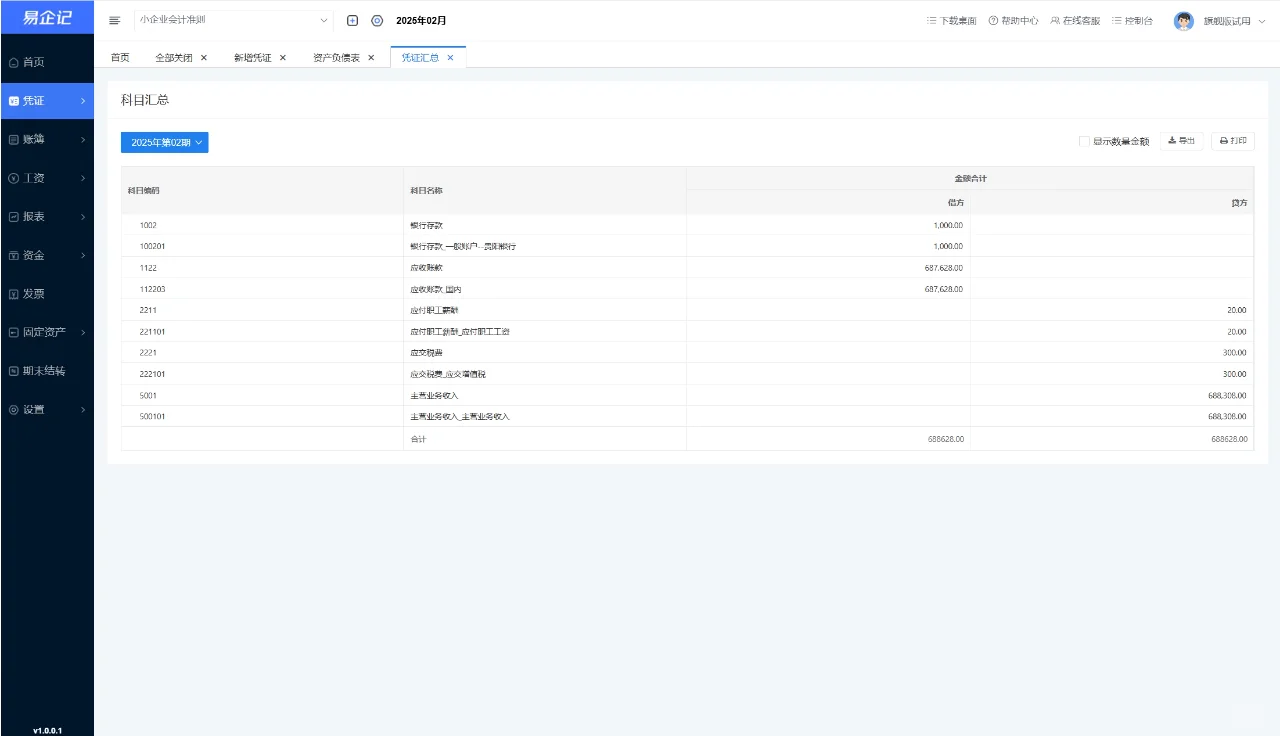Switch to the 资产负债表 tab

tap(336, 58)
